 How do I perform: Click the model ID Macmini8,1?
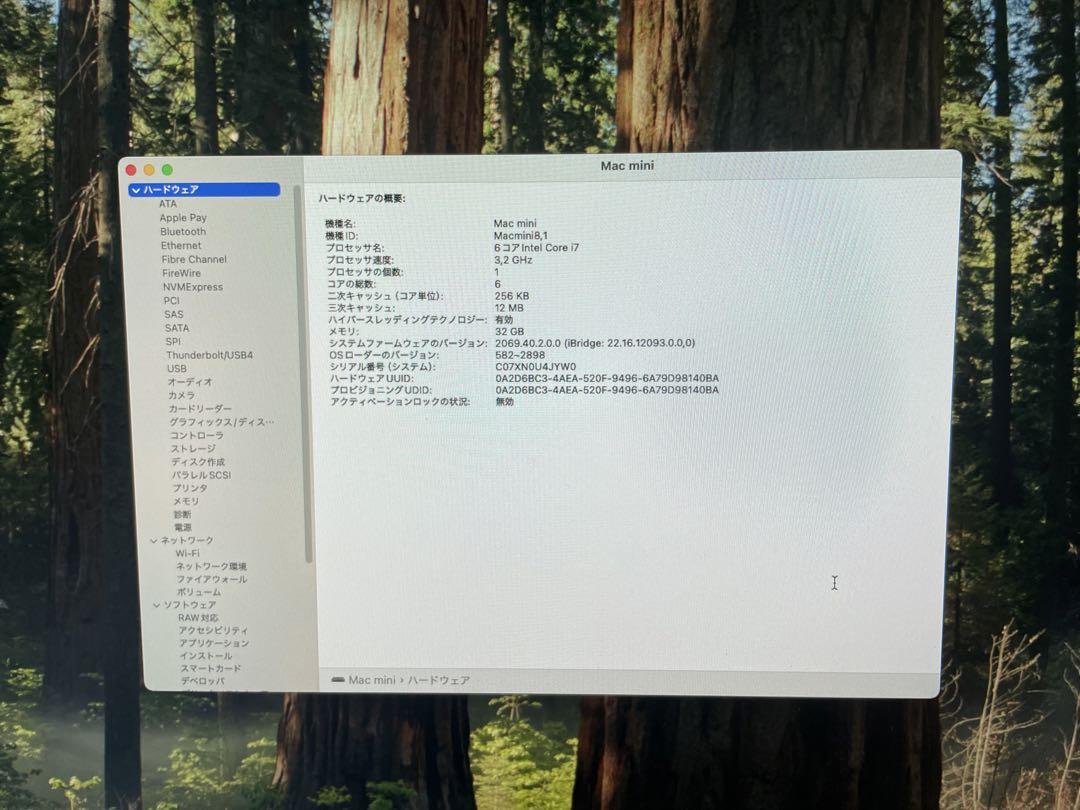[521, 236]
